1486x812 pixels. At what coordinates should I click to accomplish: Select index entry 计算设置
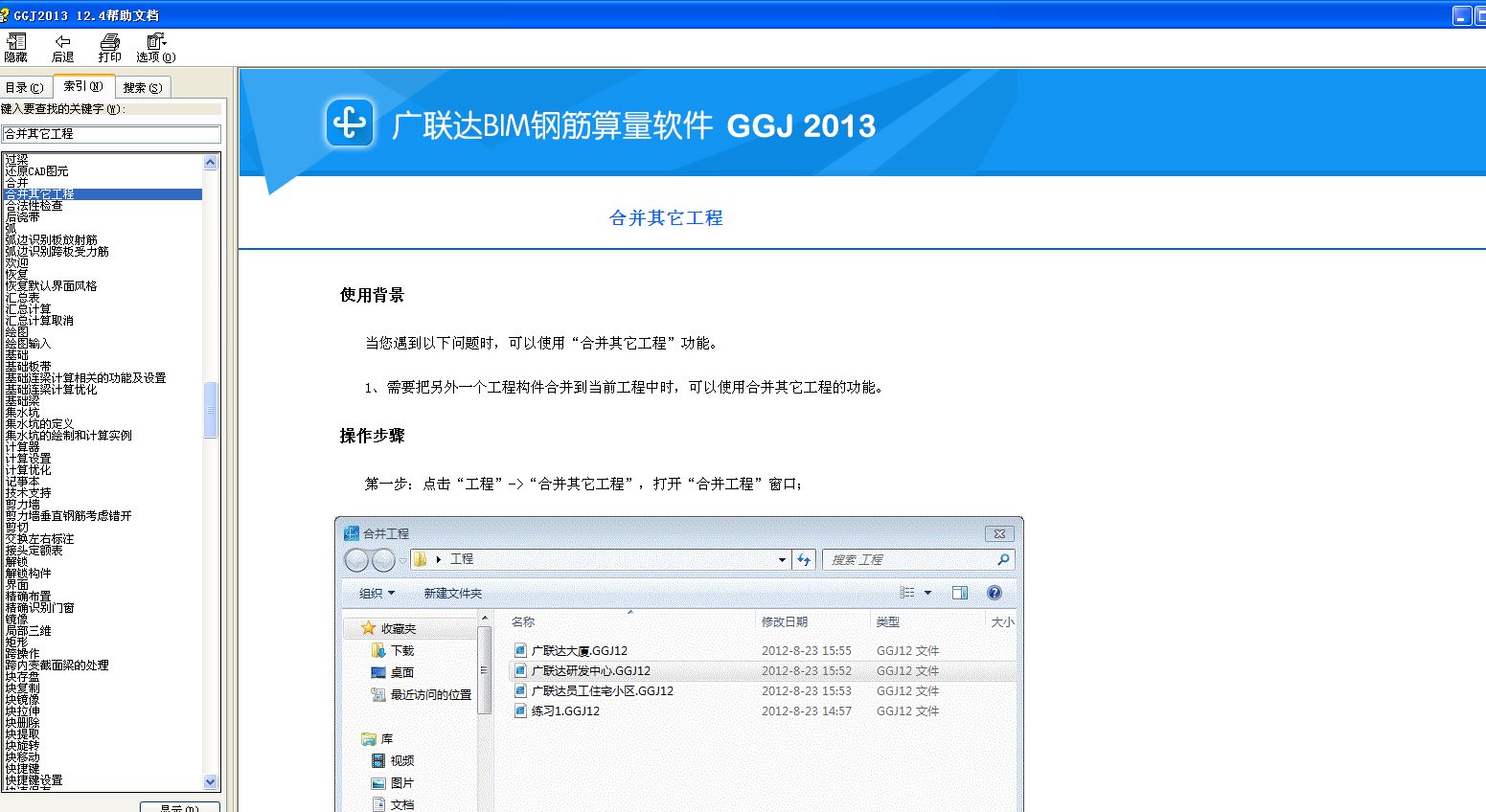28,459
